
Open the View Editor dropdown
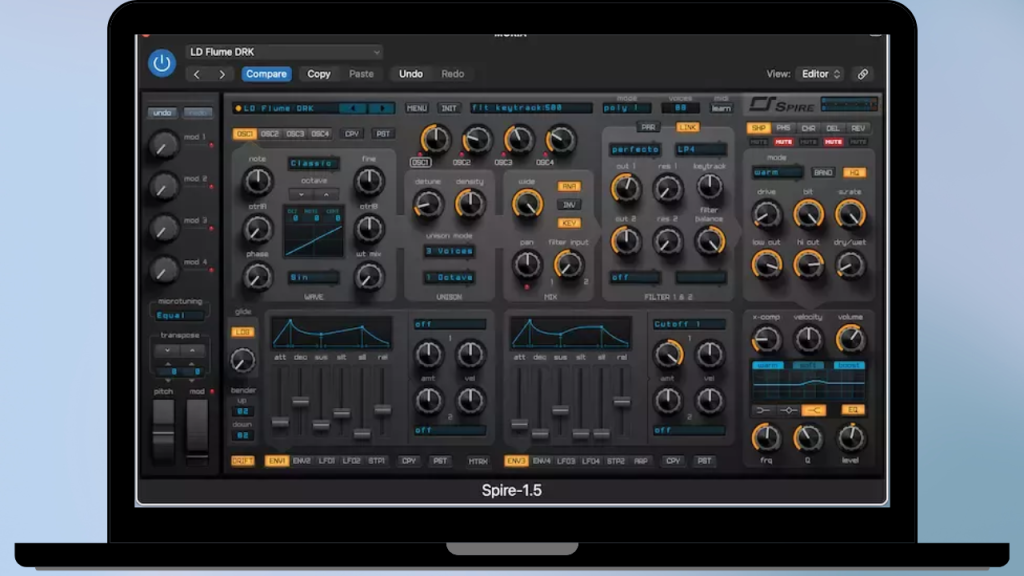(x=821, y=74)
